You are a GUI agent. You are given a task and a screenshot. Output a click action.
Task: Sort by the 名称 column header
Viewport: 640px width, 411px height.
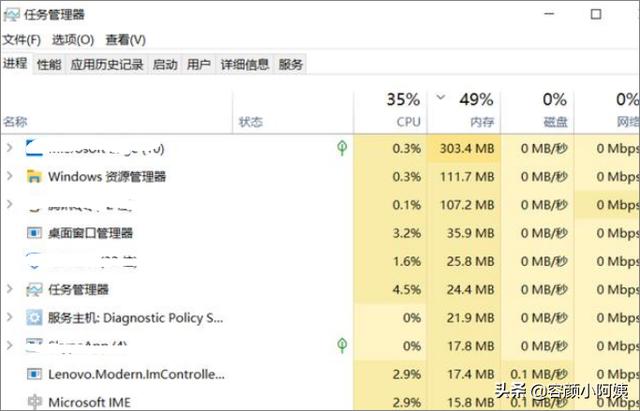15,122
